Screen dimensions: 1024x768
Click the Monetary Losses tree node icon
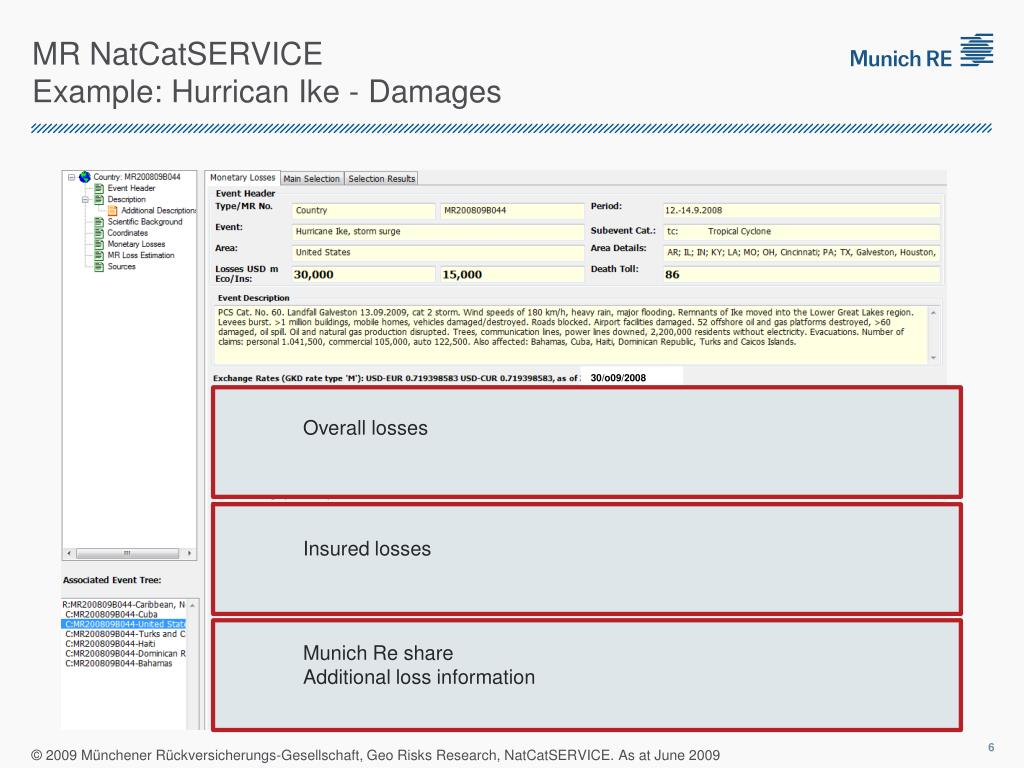[99, 244]
